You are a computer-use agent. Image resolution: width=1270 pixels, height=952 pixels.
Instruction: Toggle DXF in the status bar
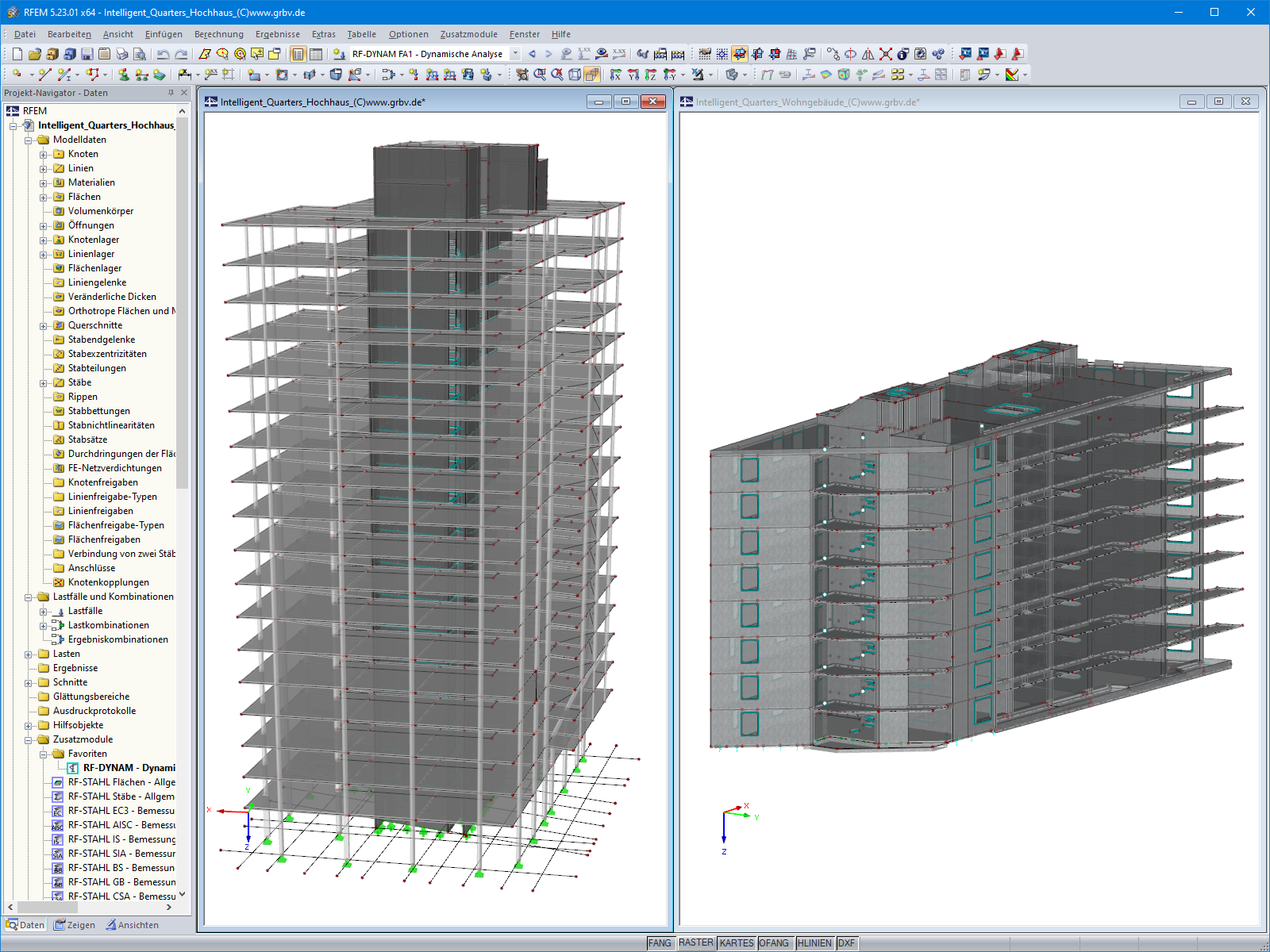pyautogui.click(x=847, y=943)
